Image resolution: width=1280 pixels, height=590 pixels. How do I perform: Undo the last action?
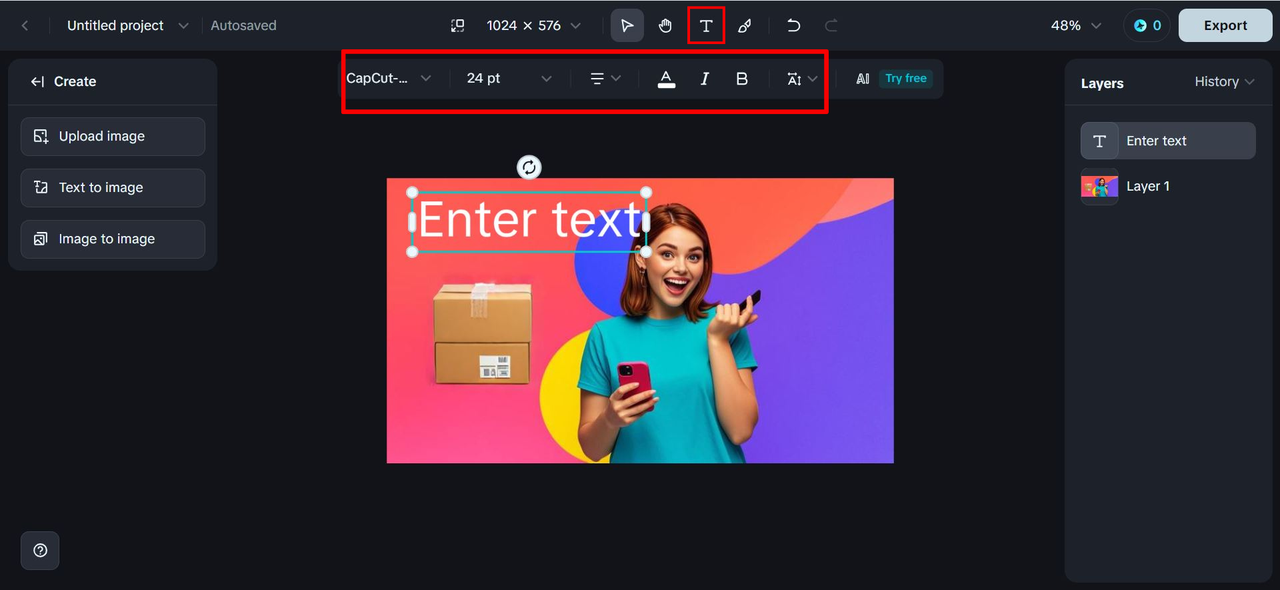(793, 26)
